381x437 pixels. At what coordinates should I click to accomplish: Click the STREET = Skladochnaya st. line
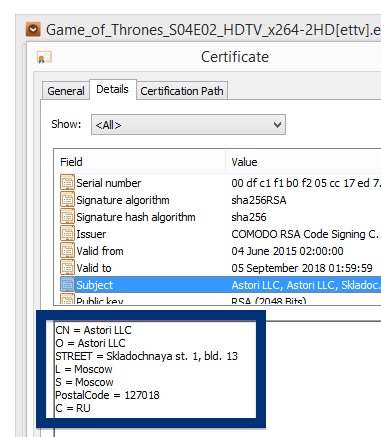(x=147, y=356)
